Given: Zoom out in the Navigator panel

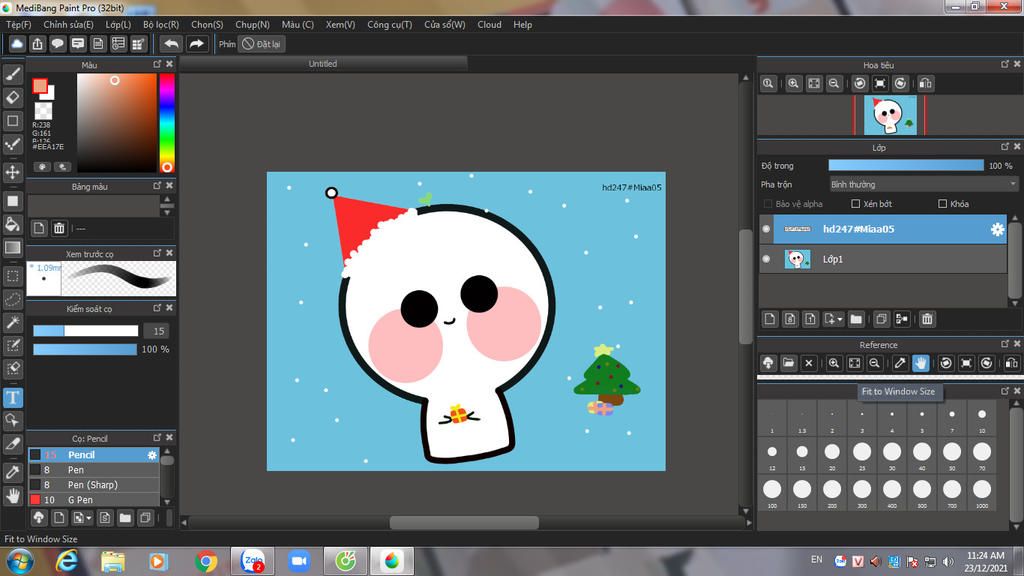Looking at the screenshot, I should [x=834, y=84].
